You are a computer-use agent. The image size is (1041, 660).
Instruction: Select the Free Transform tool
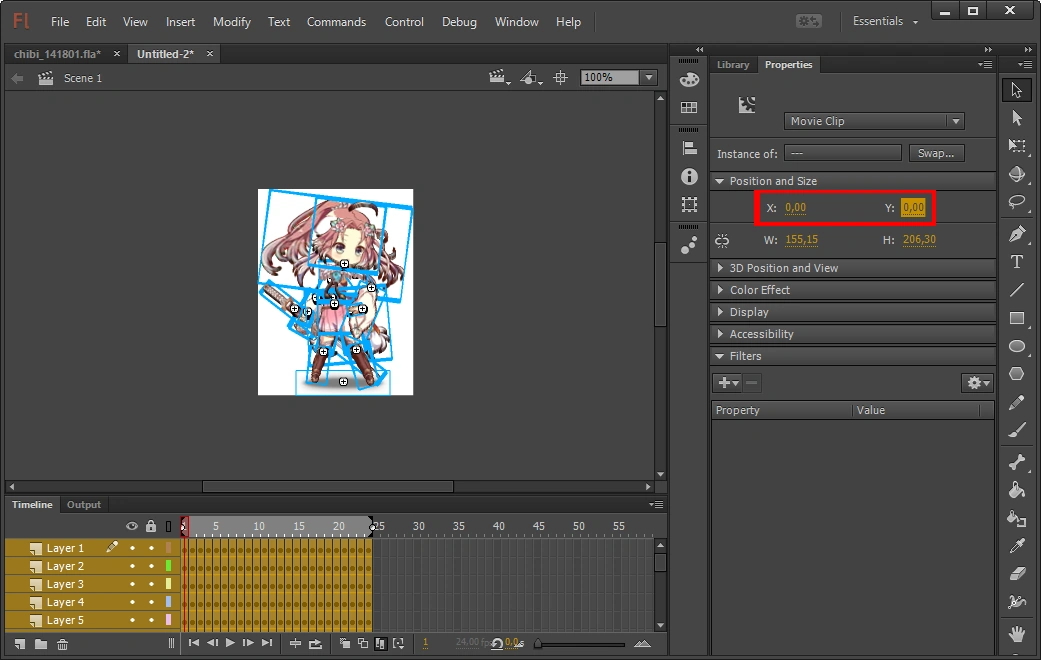1017,146
